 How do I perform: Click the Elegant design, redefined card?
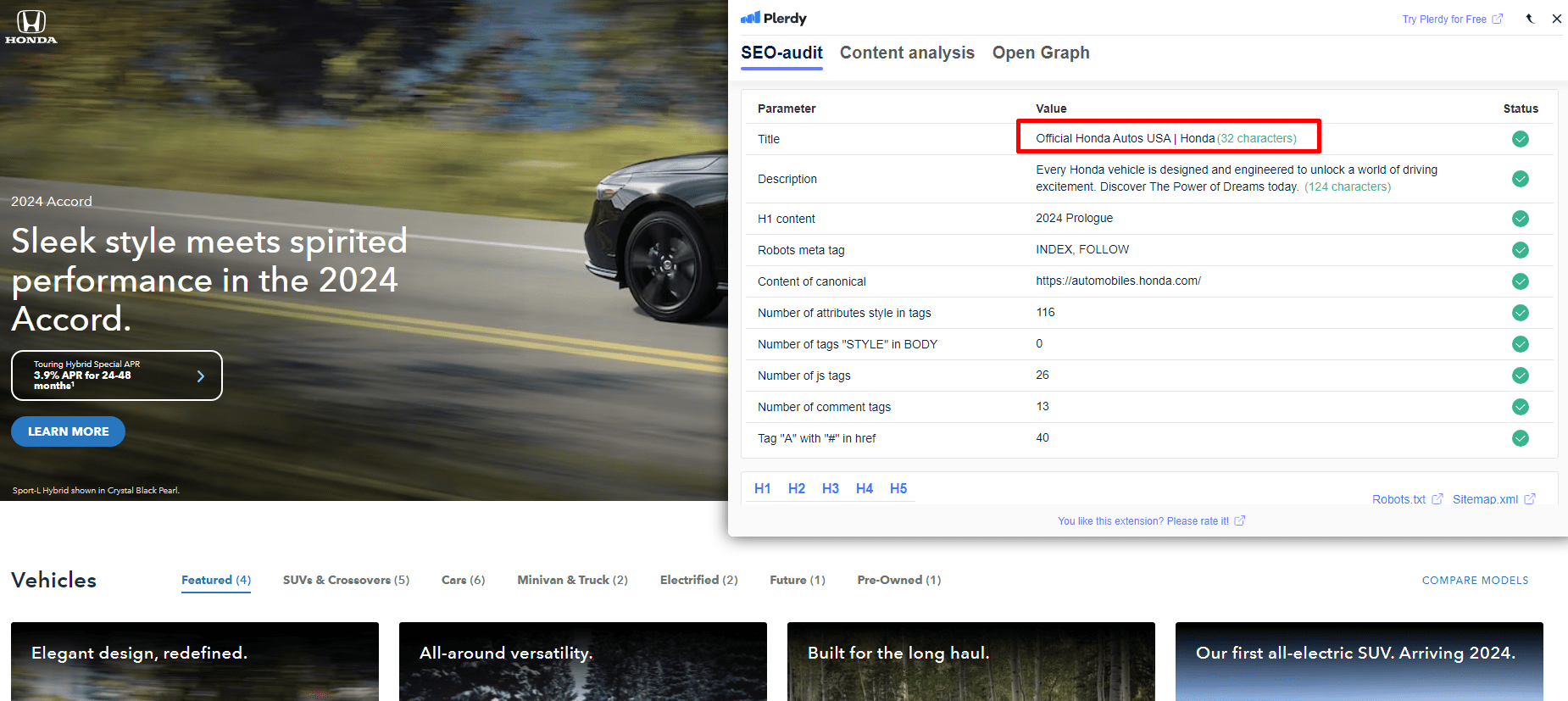pyautogui.click(x=195, y=661)
